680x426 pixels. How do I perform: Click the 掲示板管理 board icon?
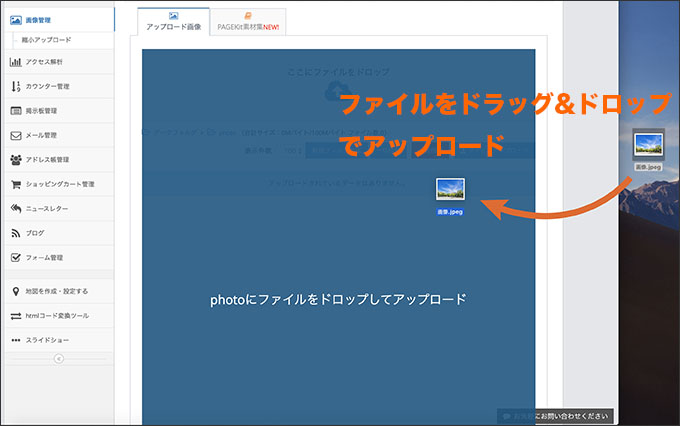[x=16, y=111]
